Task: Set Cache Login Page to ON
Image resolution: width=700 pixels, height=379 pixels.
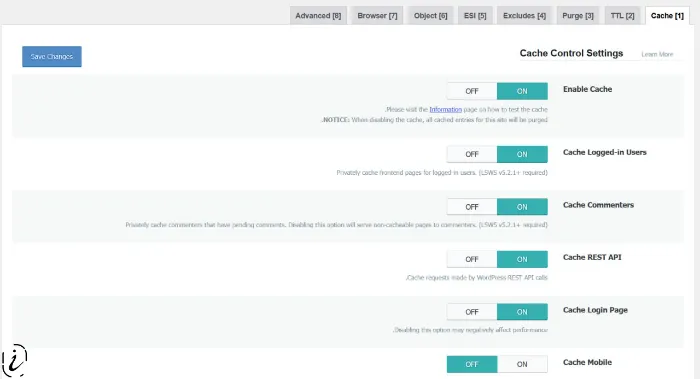Action: pos(522,312)
